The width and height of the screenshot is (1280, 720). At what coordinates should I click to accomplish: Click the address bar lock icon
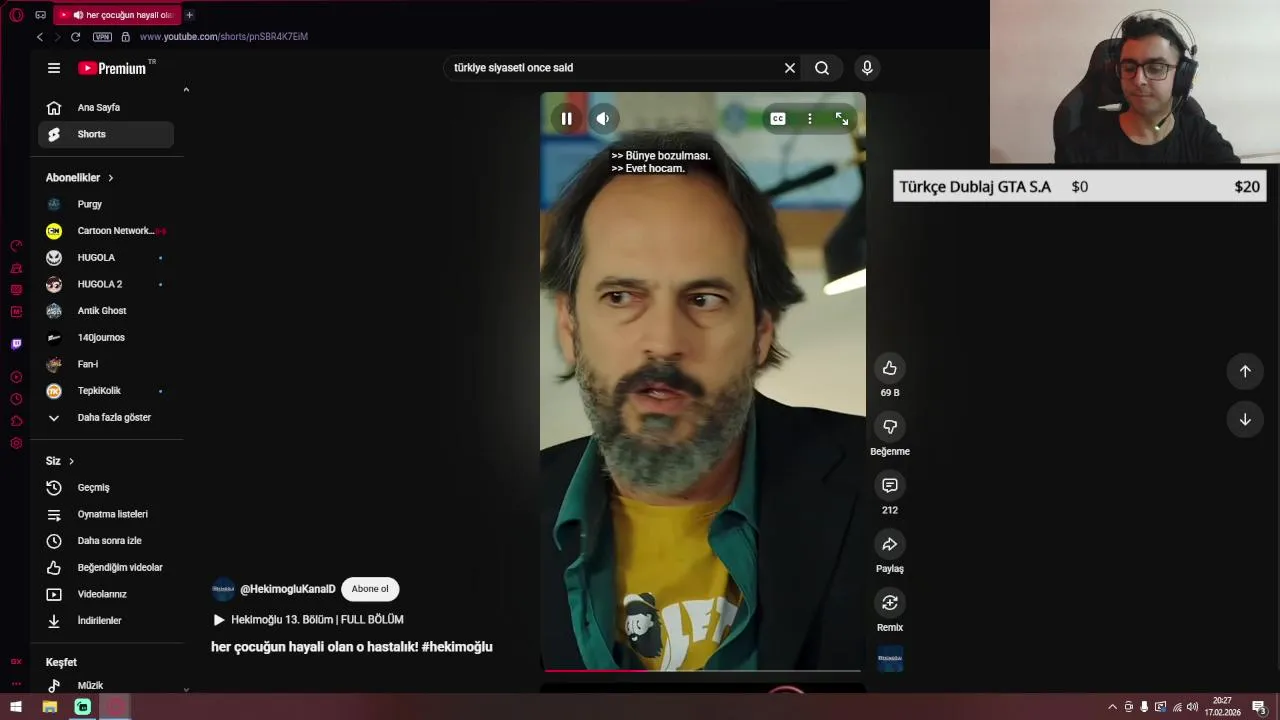click(125, 37)
